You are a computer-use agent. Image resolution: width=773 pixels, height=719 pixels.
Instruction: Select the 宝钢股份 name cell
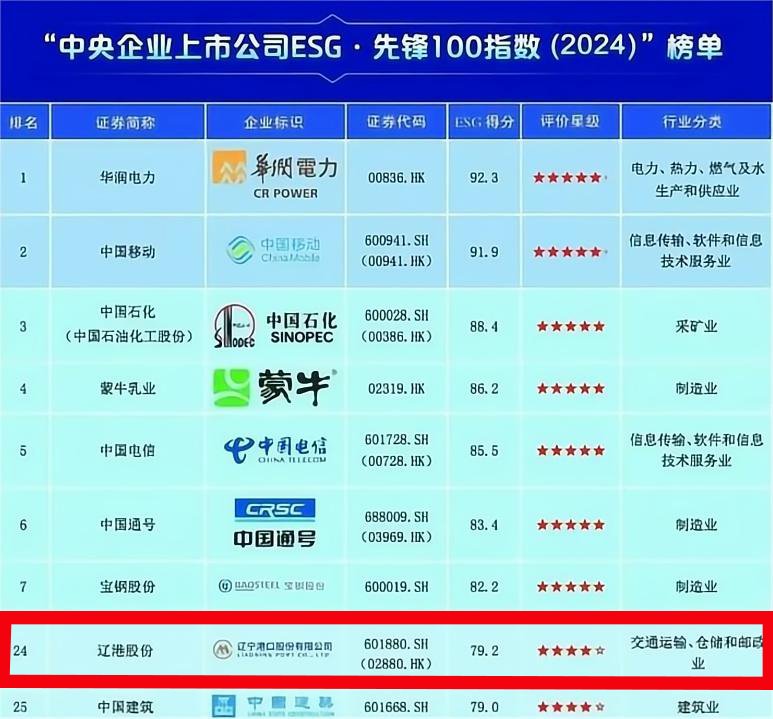click(x=128, y=586)
